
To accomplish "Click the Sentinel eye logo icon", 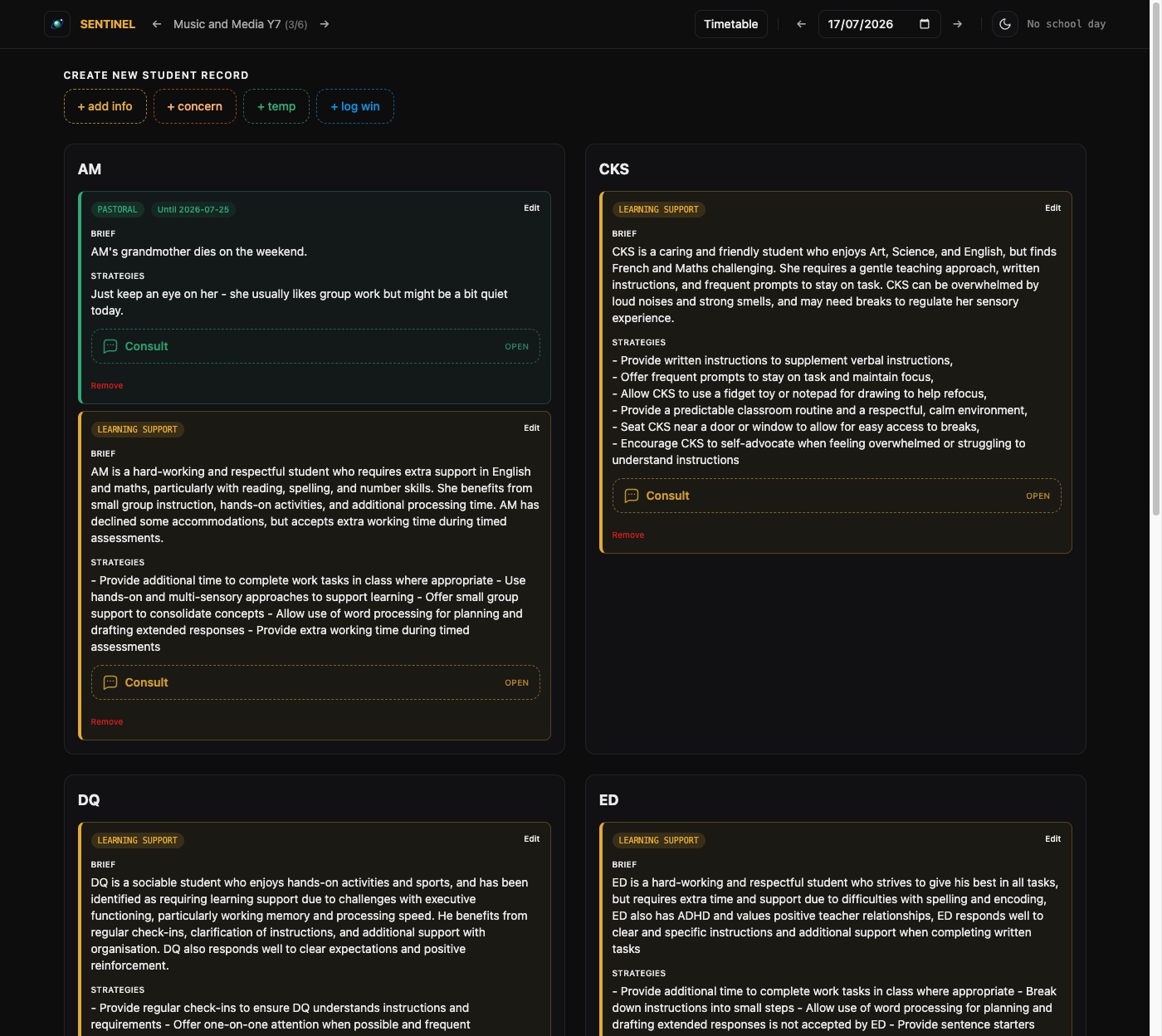I will click(x=57, y=24).
